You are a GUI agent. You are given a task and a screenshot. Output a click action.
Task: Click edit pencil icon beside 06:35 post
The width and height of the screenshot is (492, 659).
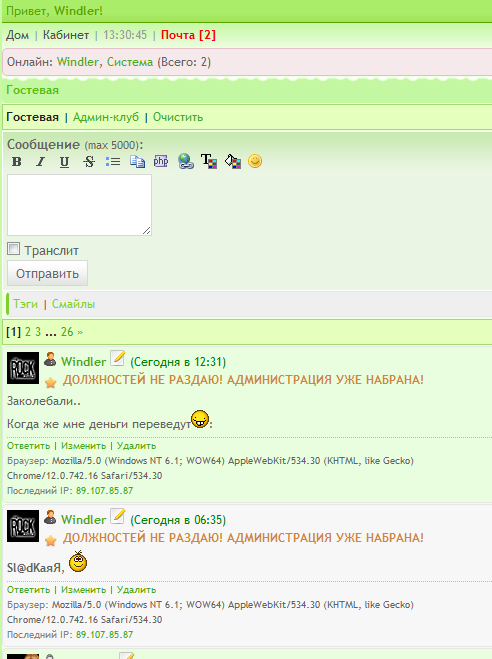118,516
